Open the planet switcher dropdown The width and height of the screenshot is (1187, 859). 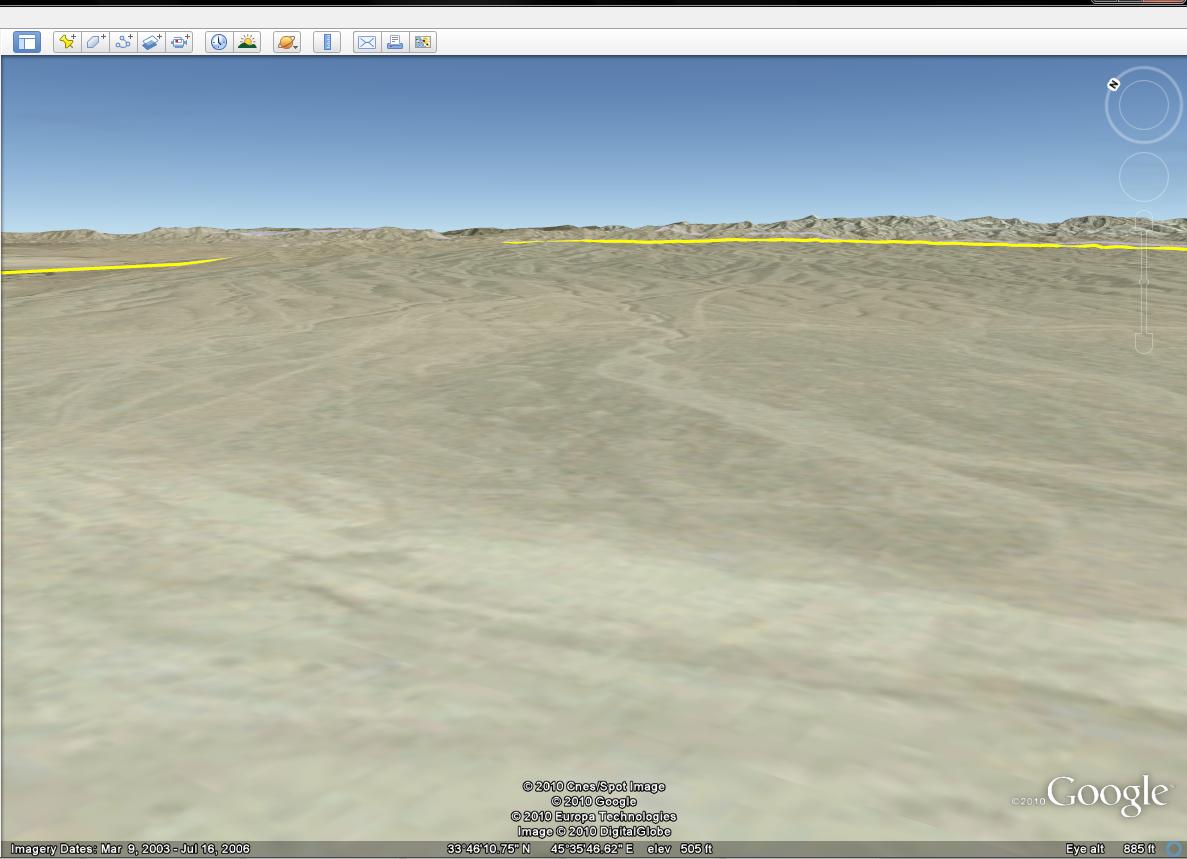coord(287,42)
